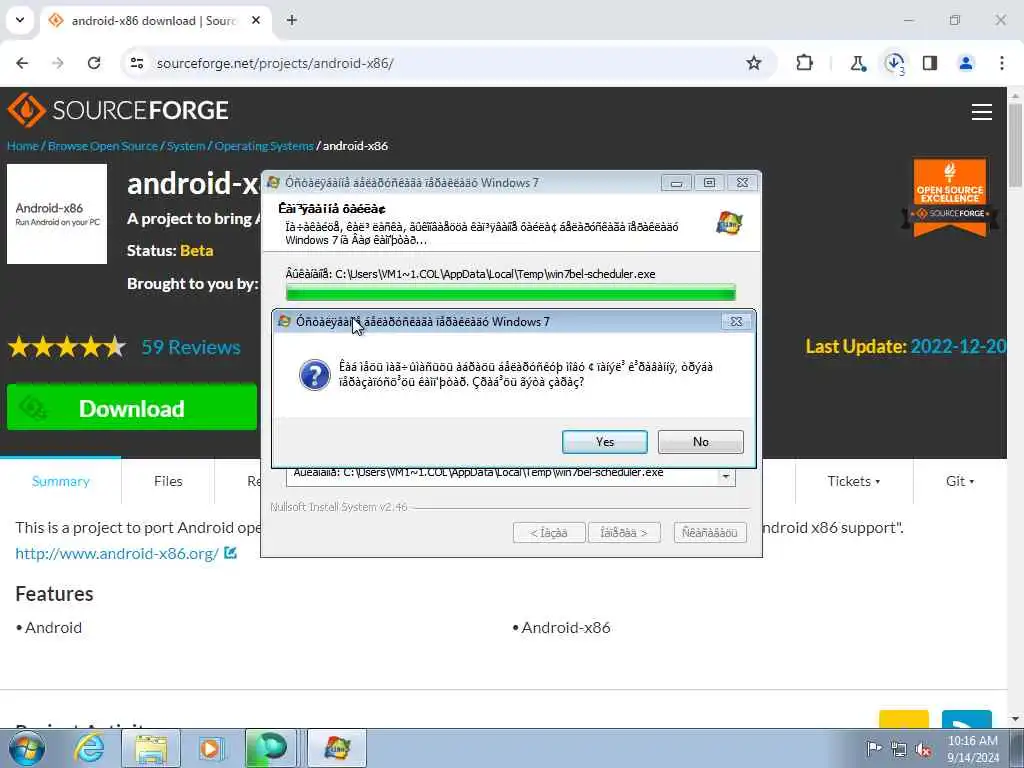Click the installer green progress bar
The height and width of the screenshot is (768, 1024).
pyautogui.click(x=511, y=292)
